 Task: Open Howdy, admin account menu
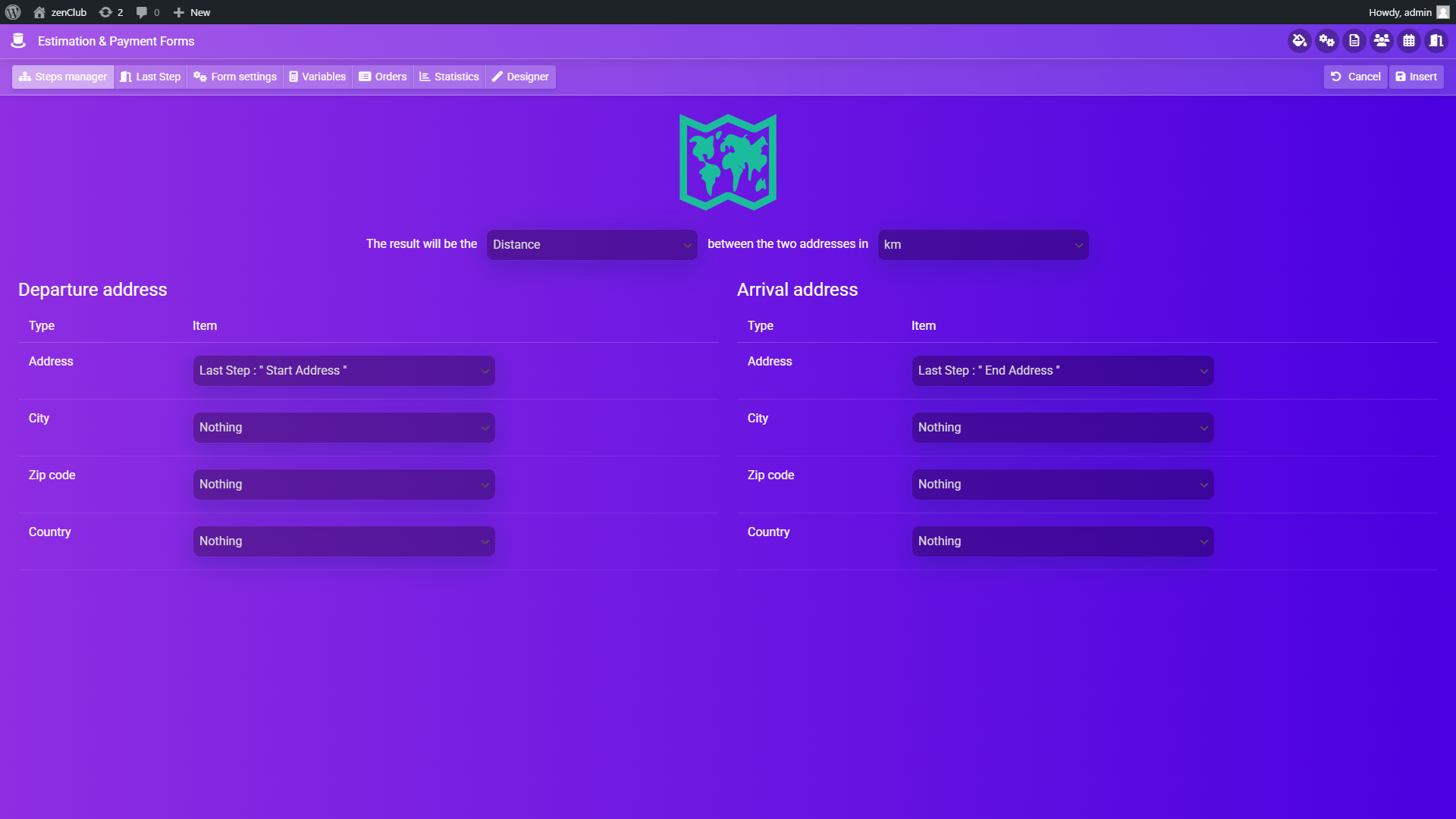coord(1408,12)
